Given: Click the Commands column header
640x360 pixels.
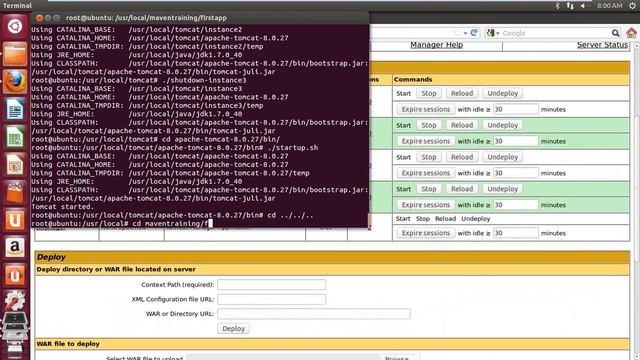Looking at the screenshot, I should [x=413, y=80].
